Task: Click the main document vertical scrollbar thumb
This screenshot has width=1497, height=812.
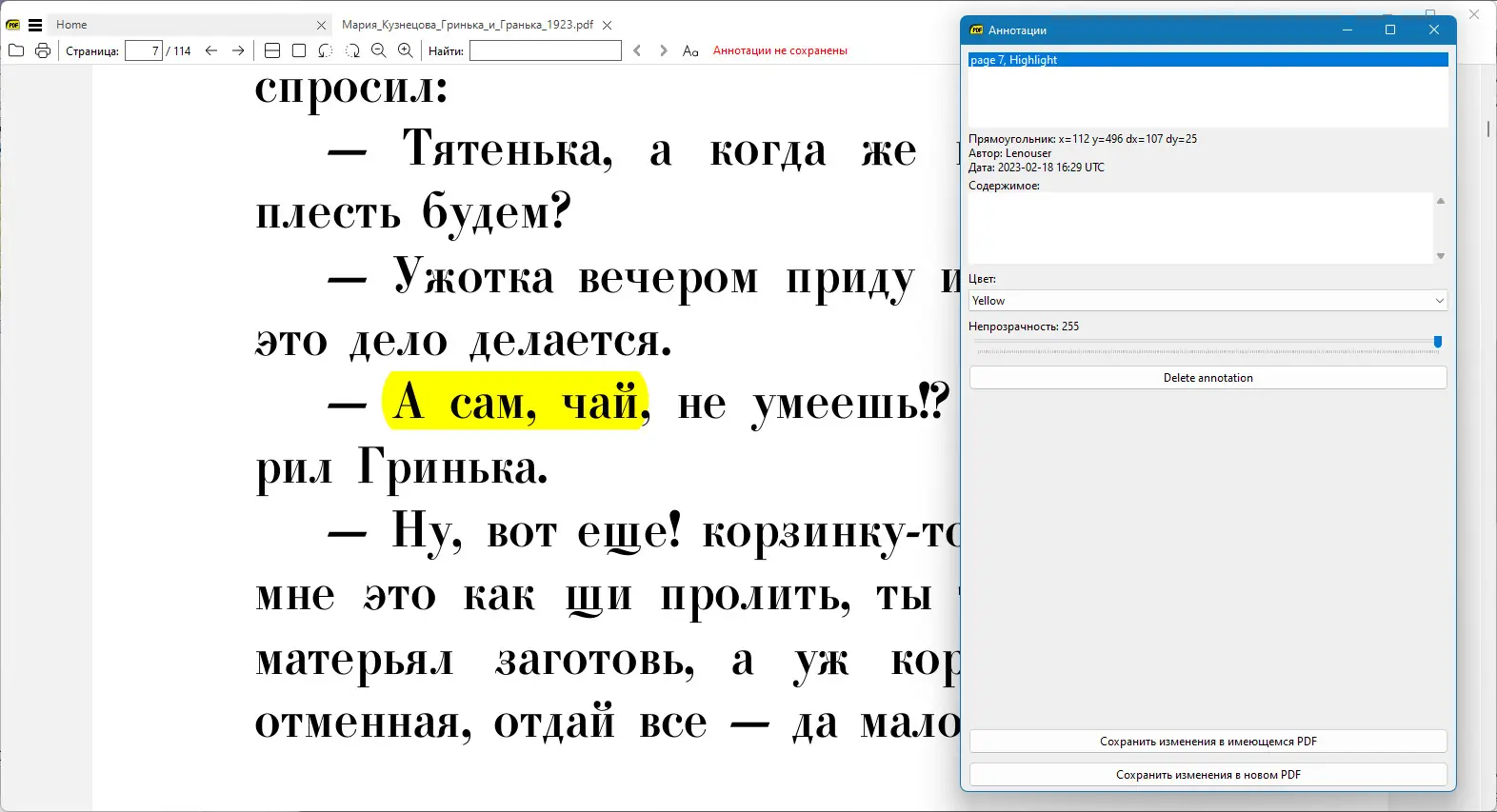Action: click(1487, 128)
